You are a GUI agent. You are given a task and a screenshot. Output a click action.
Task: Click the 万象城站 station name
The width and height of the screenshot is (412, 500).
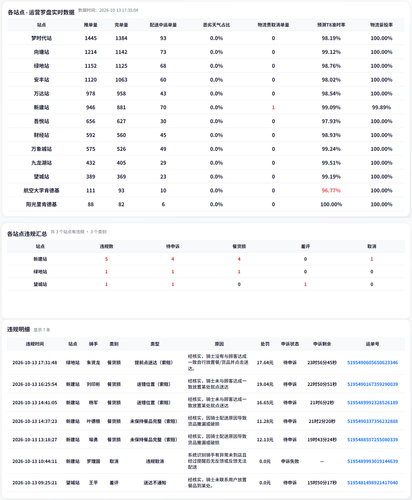pos(41,149)
